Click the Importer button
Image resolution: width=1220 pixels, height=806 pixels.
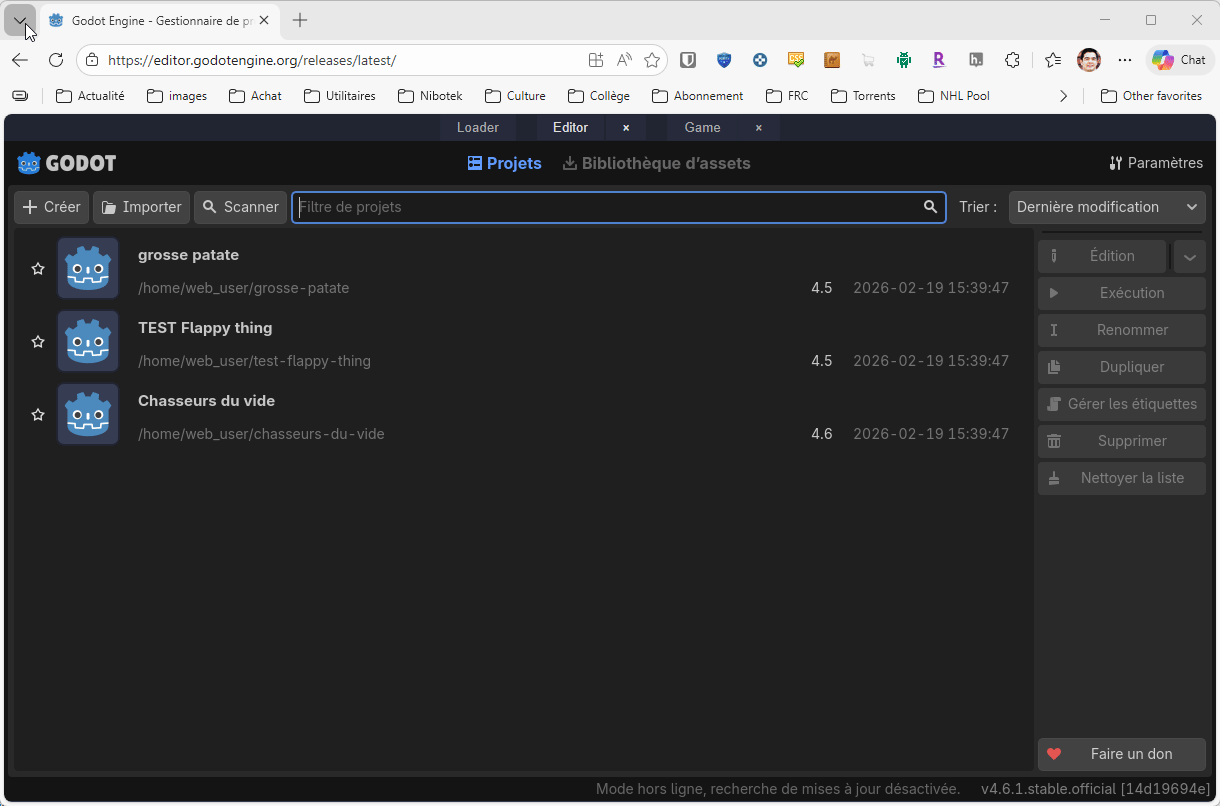(141, 207)
